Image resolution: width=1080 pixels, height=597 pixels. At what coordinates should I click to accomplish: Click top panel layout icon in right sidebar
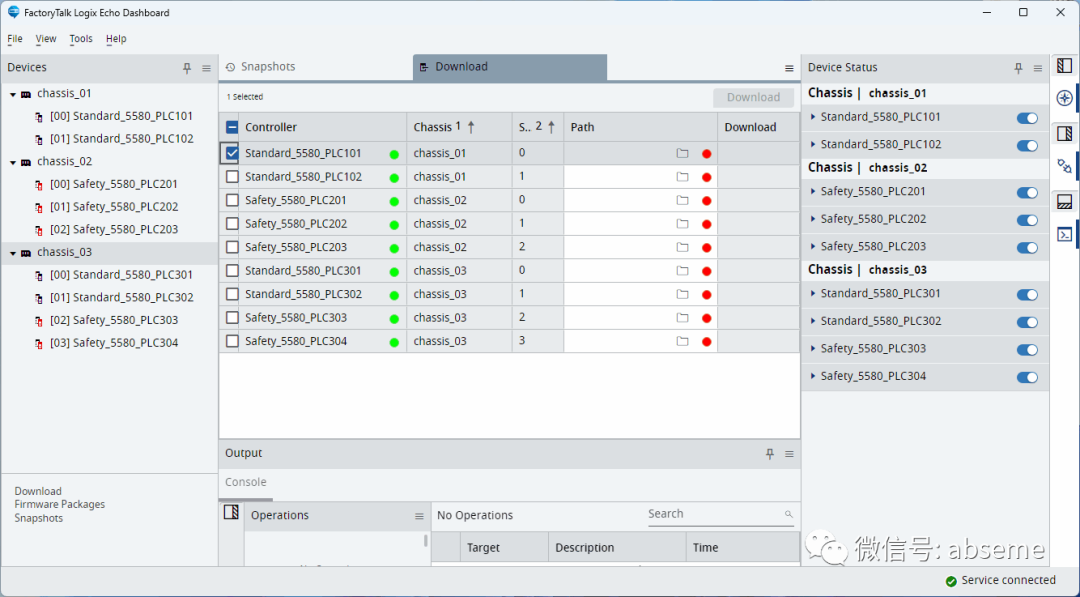pos(1064,65)
